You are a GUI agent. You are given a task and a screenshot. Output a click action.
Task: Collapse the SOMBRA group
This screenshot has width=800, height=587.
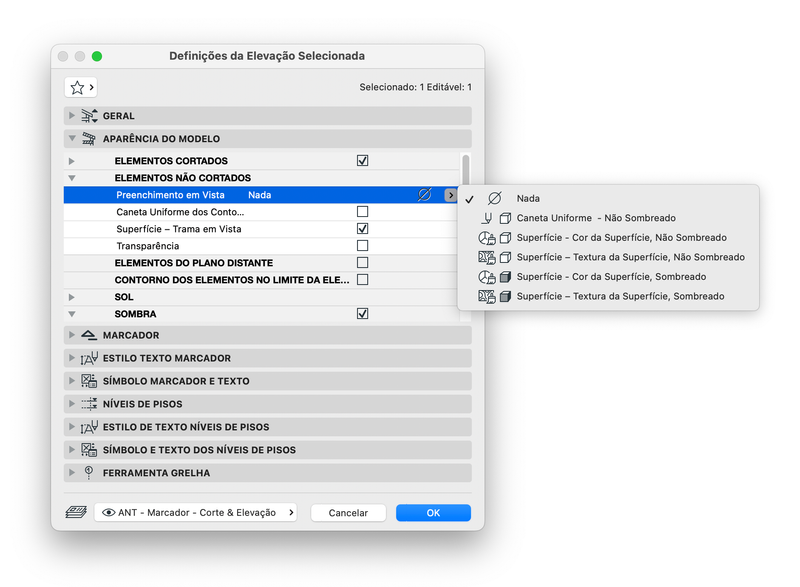(x=72, y=314)
